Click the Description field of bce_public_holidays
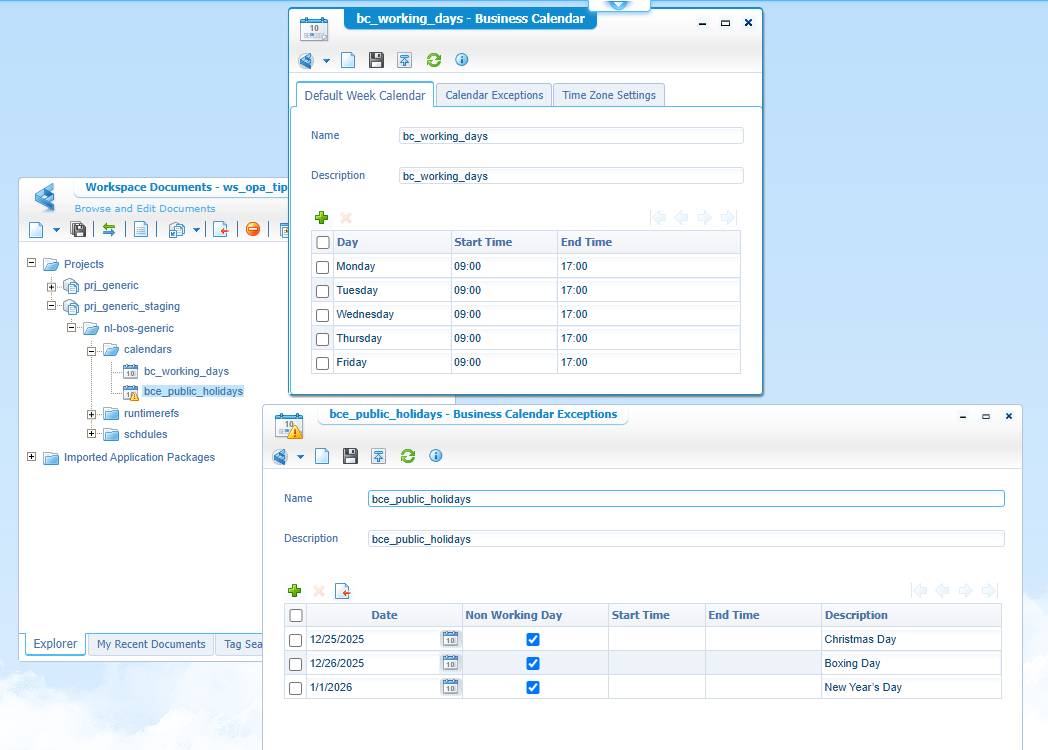1048x750 pixels. (x=685, y=538)
